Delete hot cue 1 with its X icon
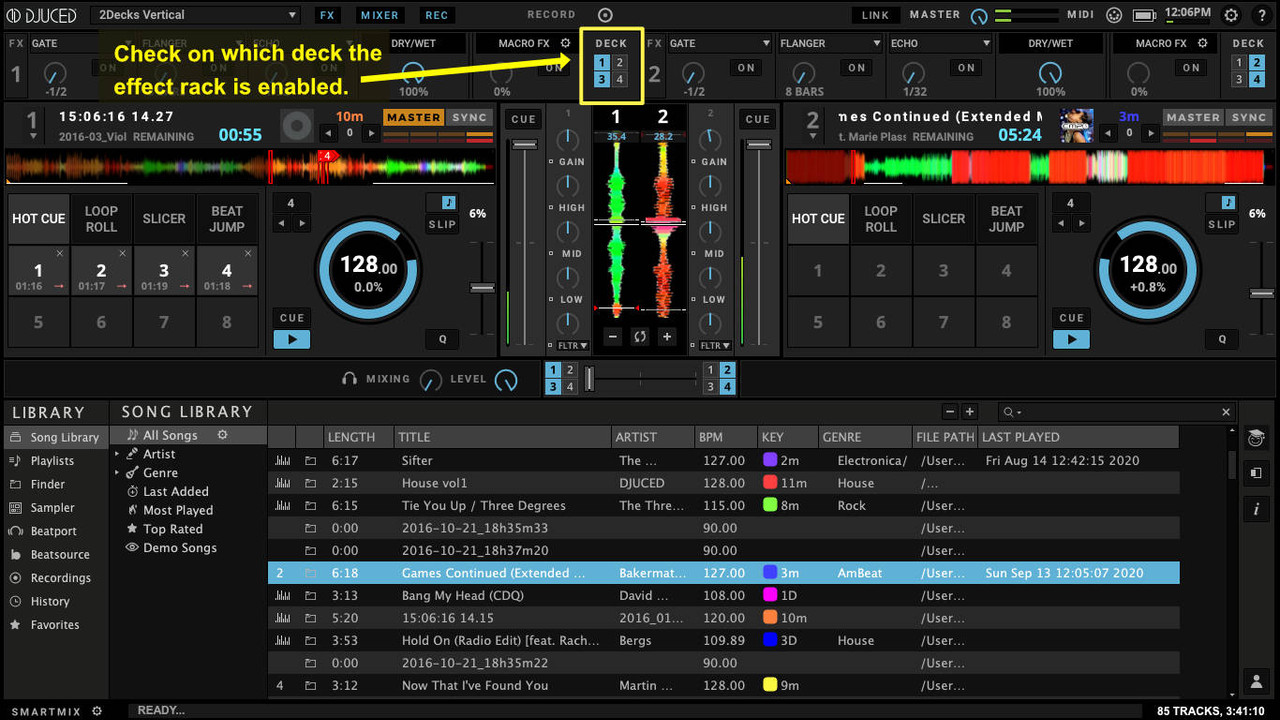Screen dimensions: 1280x720 click(60, 254)
